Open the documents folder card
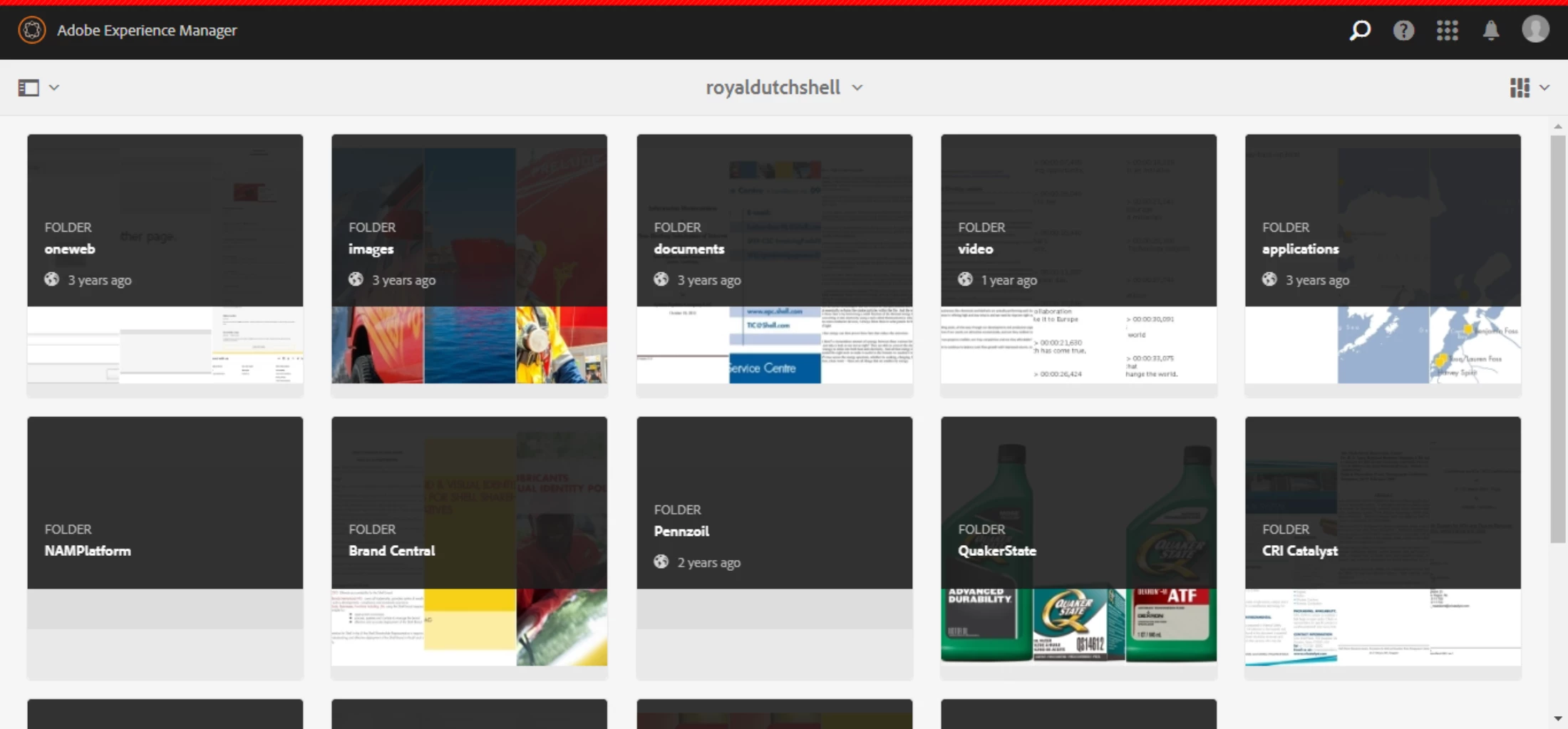Image resolution: width=1568 pixels, height=729 pixels. [775, 265]
